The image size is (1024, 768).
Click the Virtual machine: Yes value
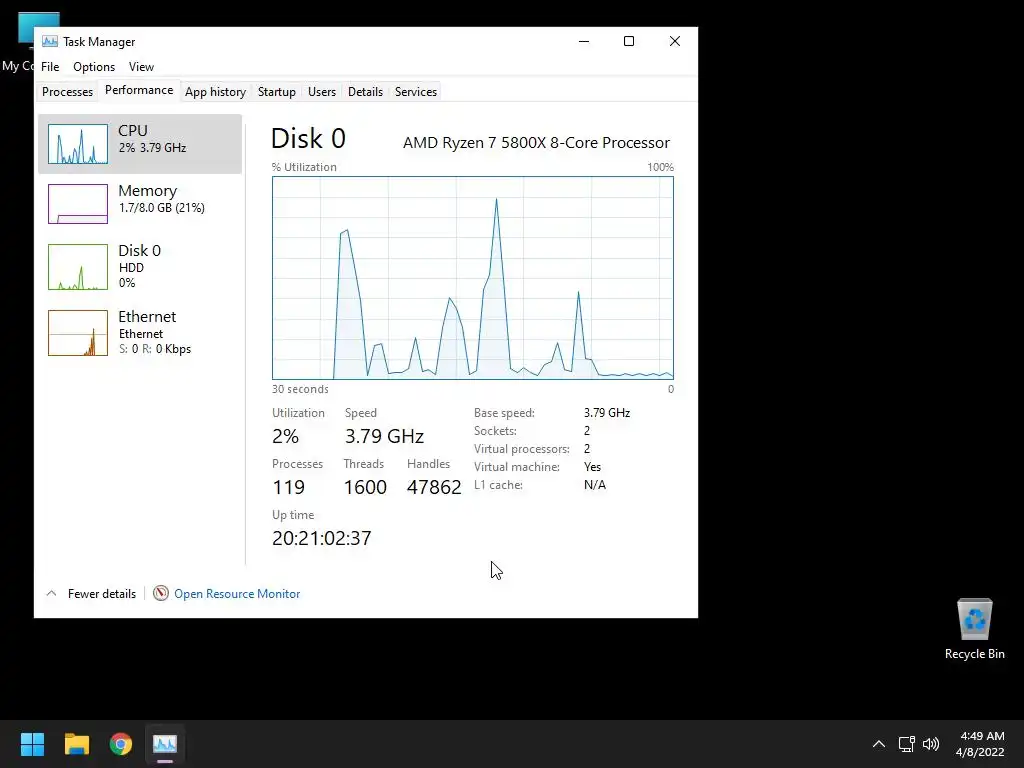pos(592,467)
